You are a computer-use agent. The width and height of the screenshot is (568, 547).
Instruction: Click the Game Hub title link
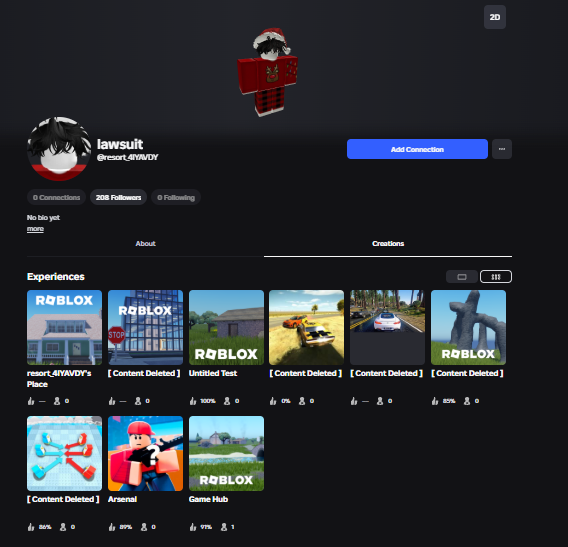click(208, 499)
